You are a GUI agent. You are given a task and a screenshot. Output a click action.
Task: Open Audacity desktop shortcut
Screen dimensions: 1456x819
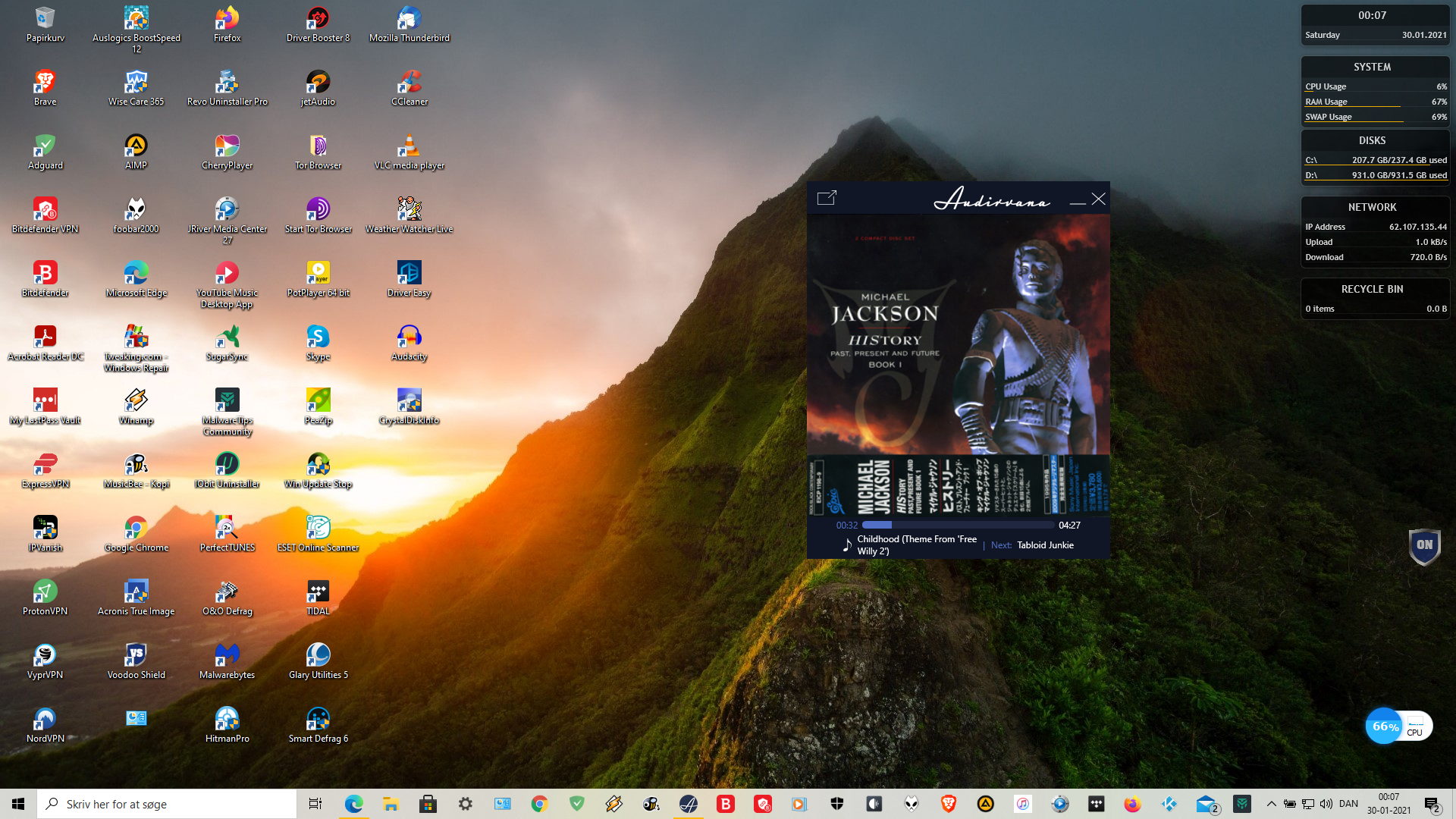click(x=409, y=337)
